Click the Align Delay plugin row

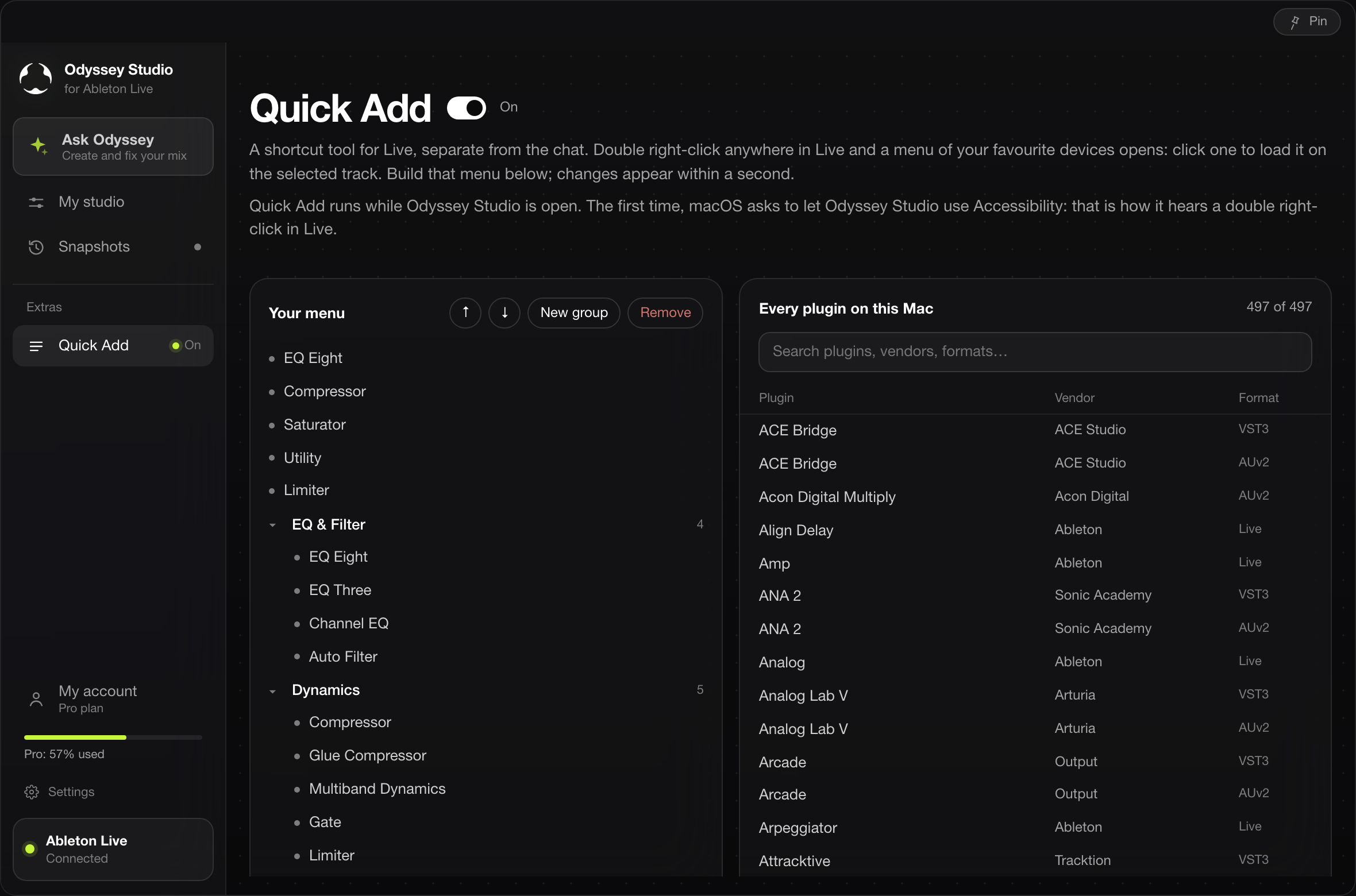pos(1035,530)
